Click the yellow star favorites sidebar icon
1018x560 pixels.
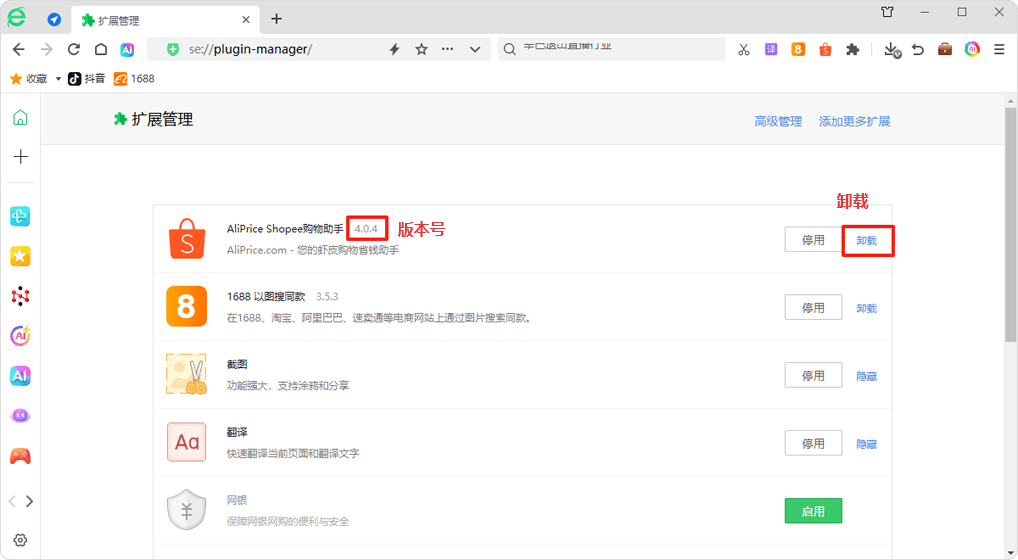[20, 257]
